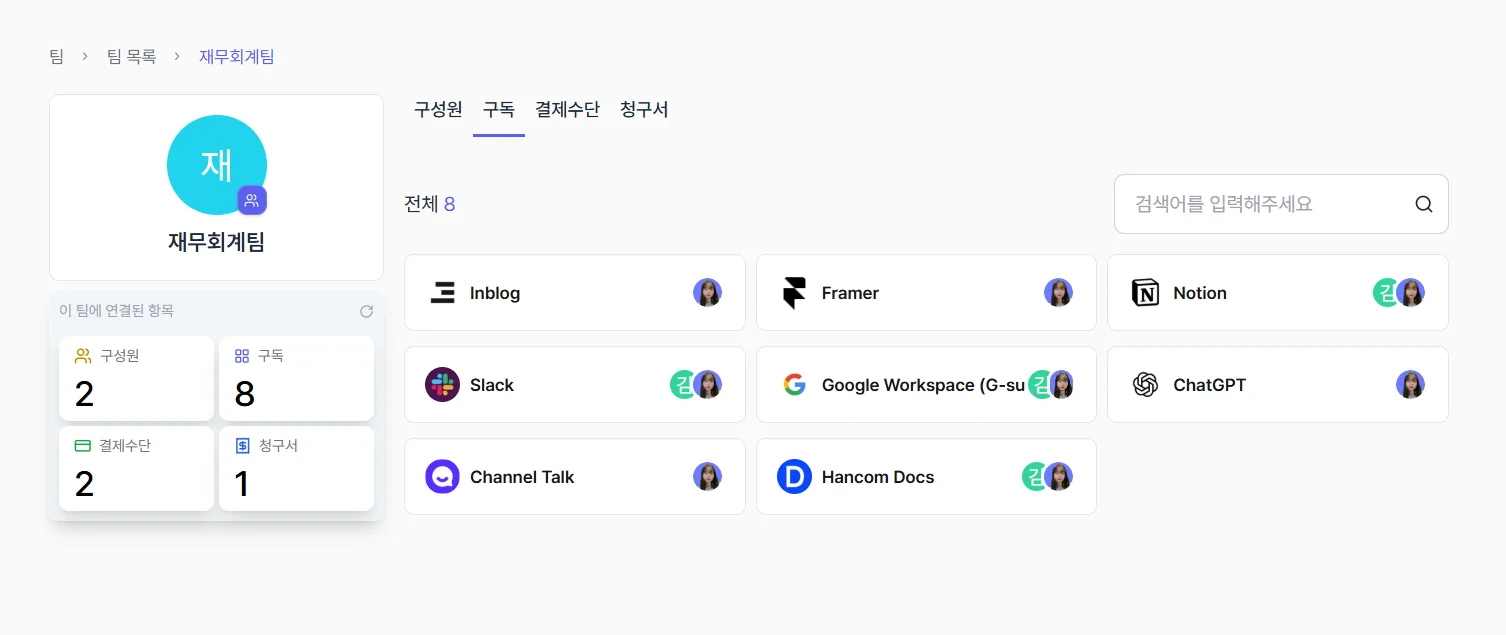Screen dimensions: 1506x635
Task: Click the Hancom Docs icon
Action: 794,477
